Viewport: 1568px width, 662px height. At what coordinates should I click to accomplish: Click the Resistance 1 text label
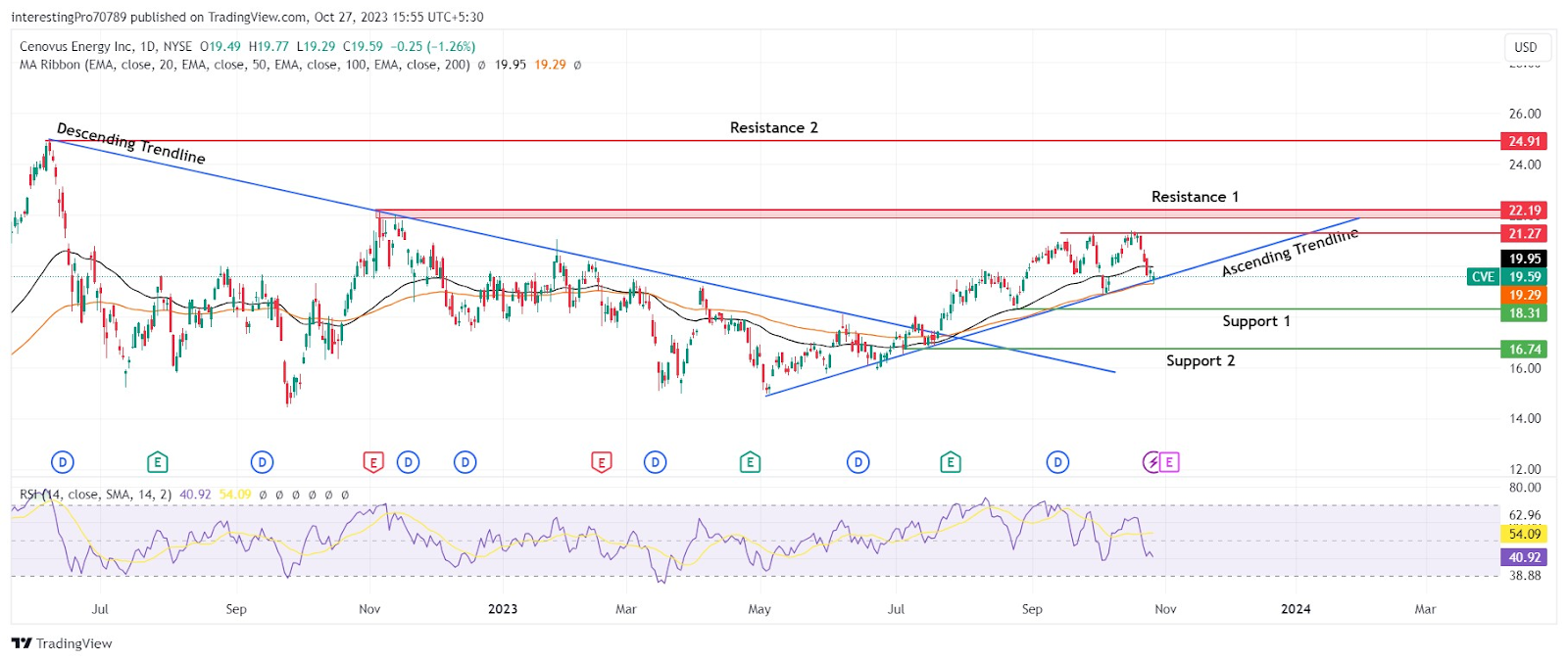click(x=1195, y=197)
